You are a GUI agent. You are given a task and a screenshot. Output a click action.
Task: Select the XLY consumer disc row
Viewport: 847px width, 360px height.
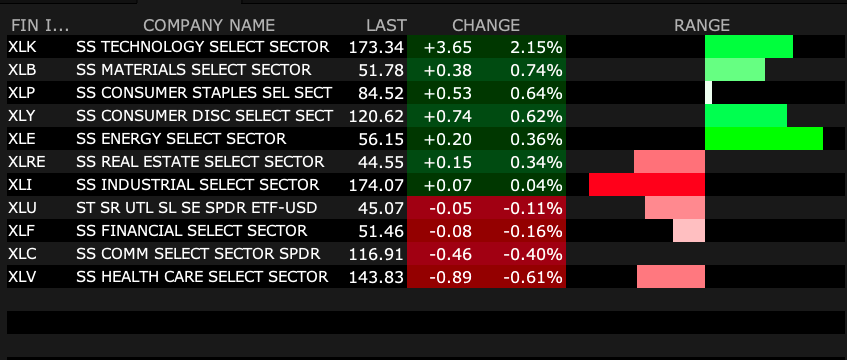pos(427,116)
